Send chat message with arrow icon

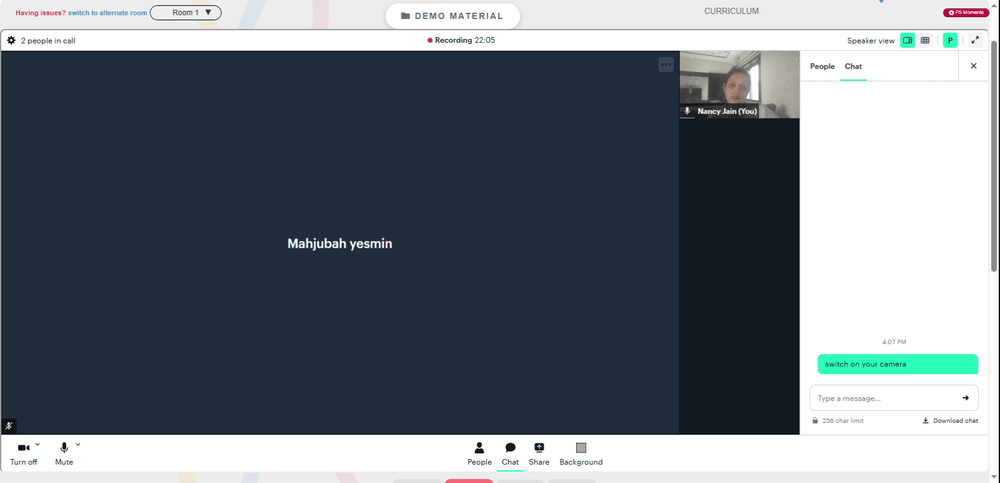pos(966,398)
